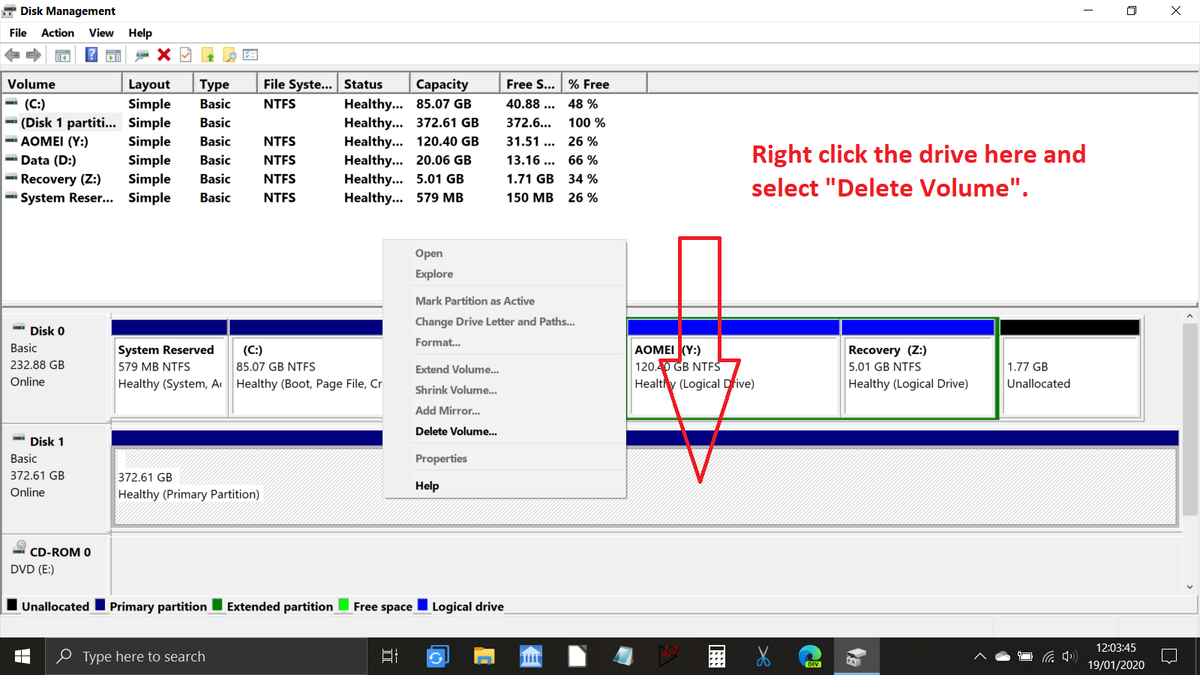Click the disk with magnifier toolbar icon
Viewport: 1200px width, 675px height.
(x=142, y=55)
